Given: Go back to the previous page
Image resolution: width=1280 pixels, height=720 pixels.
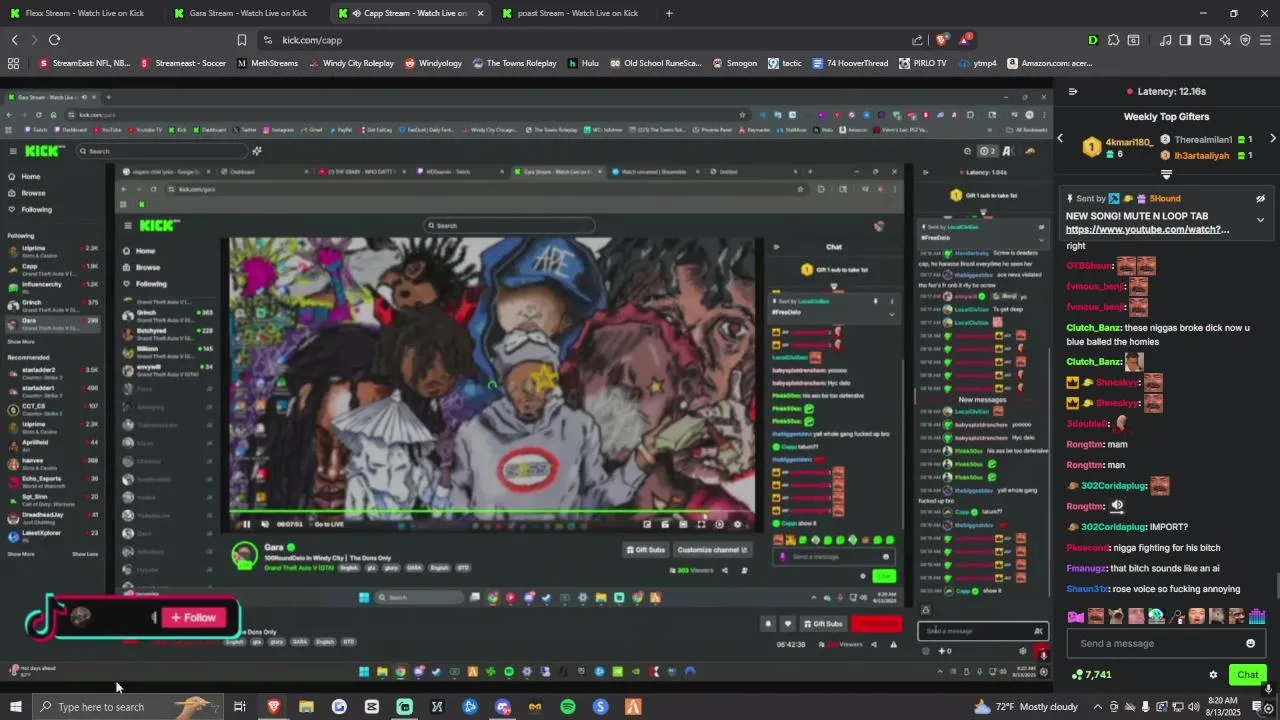Looking at the screenshot, I should (x=14, y=40).
